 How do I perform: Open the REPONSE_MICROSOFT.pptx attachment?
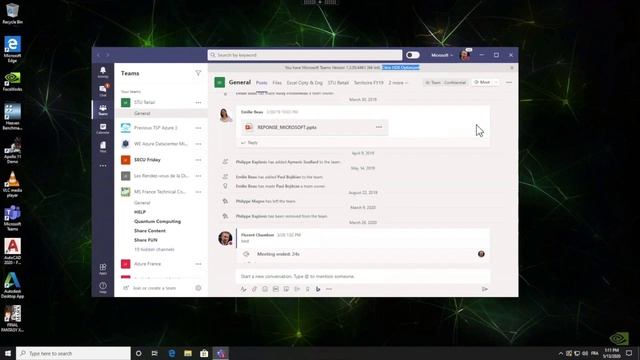[314, 127]
